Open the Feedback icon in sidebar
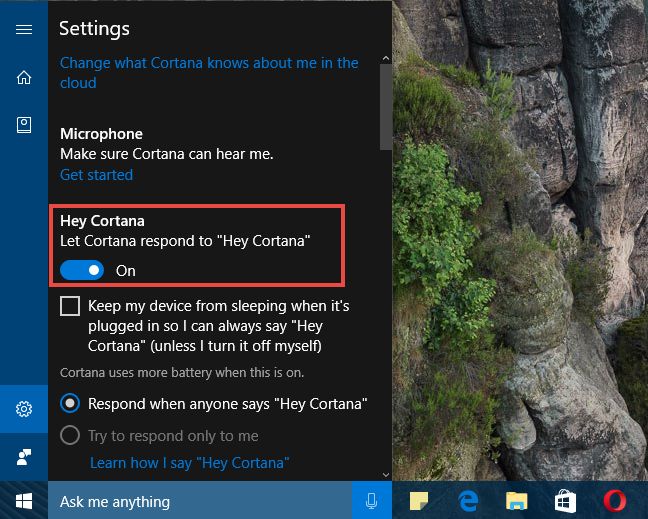 (24, 457)
